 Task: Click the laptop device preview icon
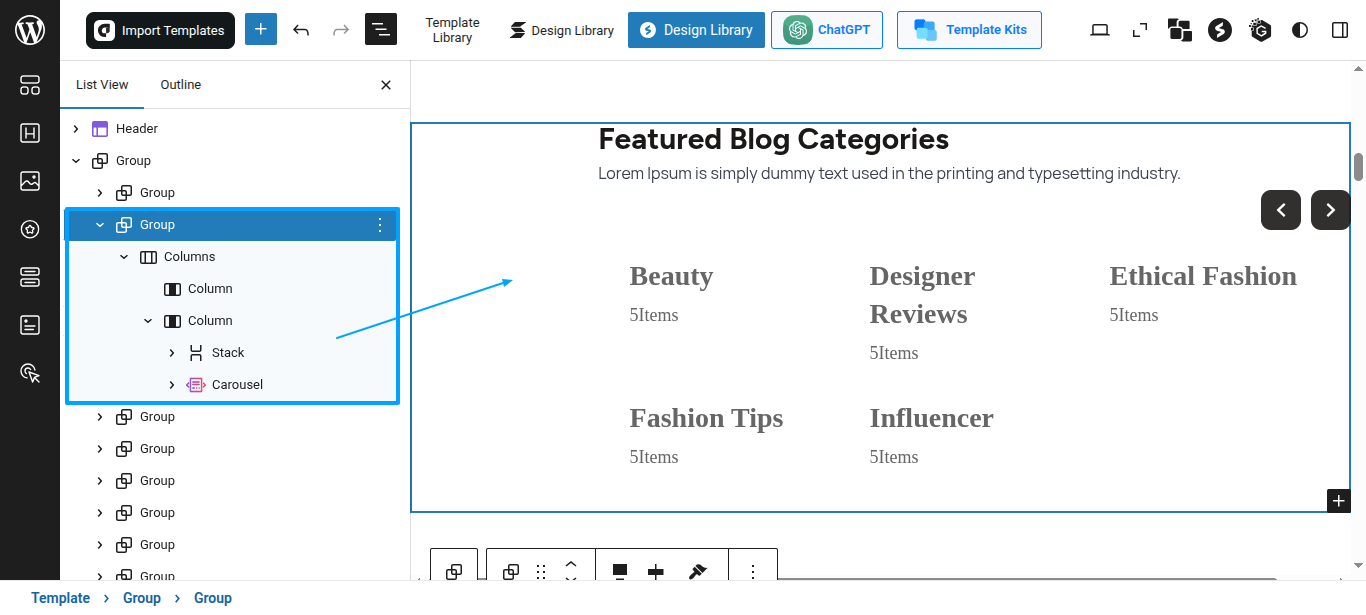[1100, 30]
